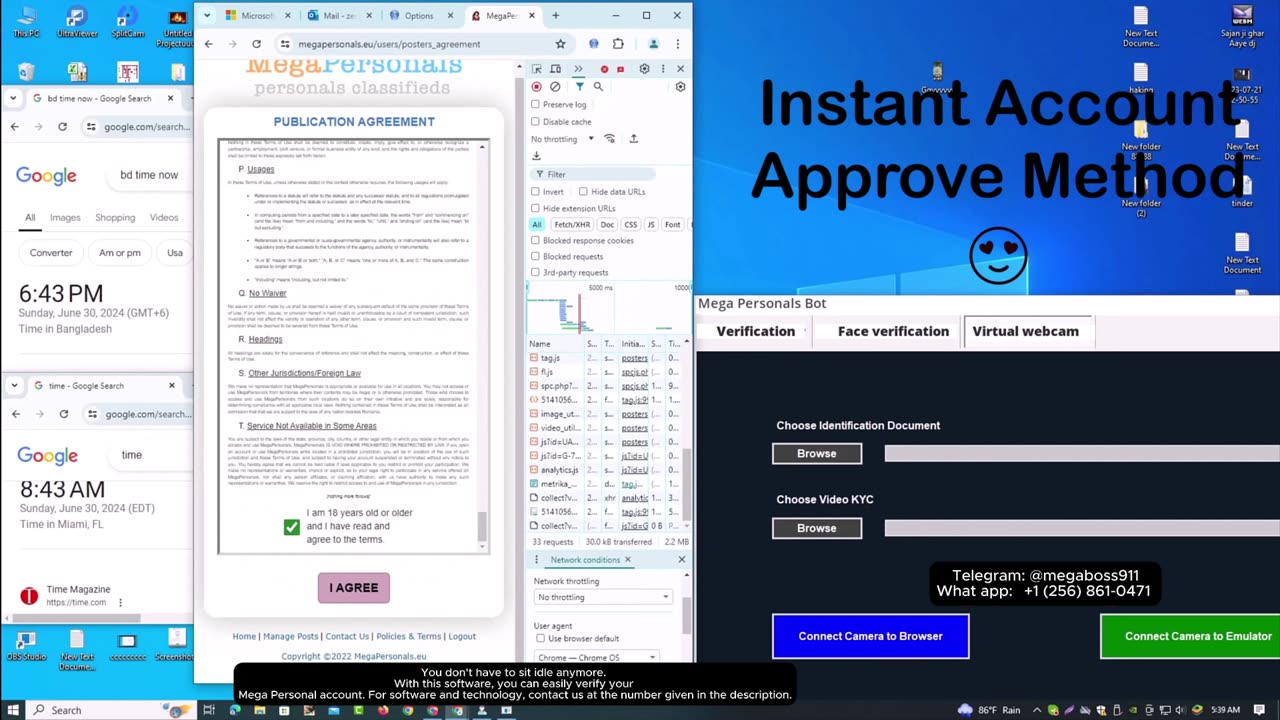Image resolution: width=1280 pixels, height=720 pixels.
Task: Select Font request type filter
Action: pyautogui.click(x=672, y=225)
